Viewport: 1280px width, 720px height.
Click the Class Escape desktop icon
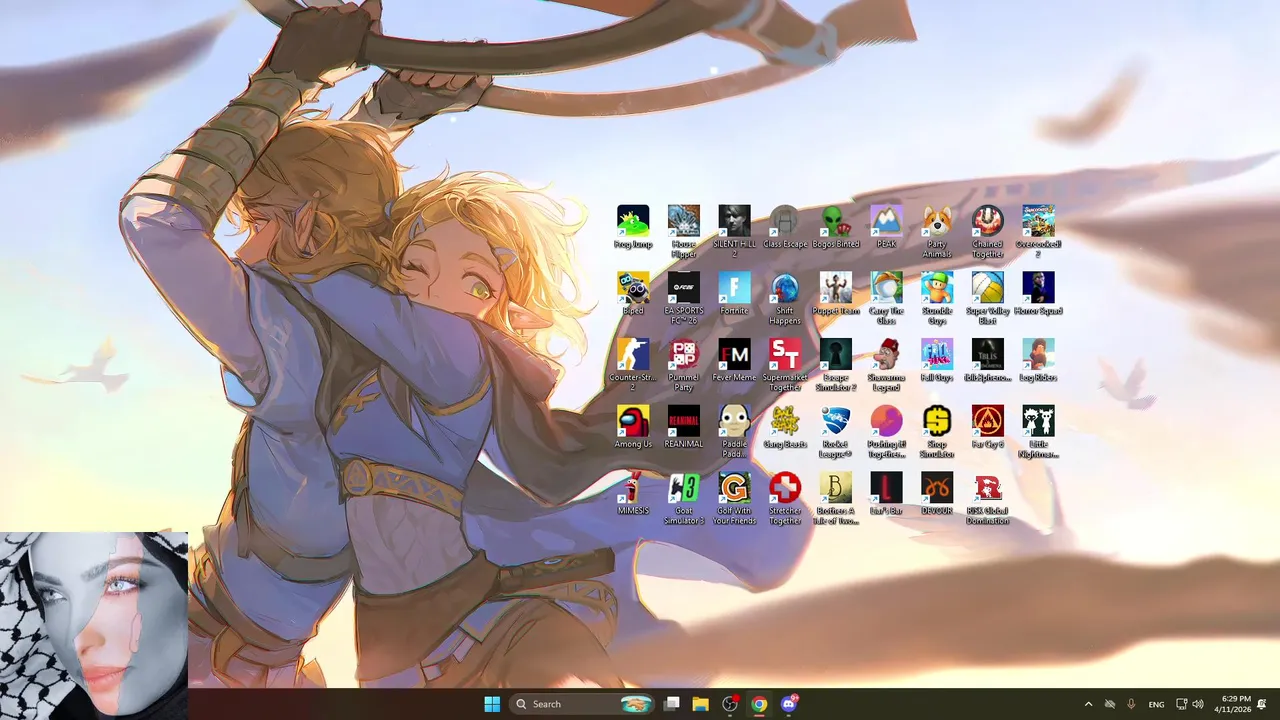[x=785, y=228]
